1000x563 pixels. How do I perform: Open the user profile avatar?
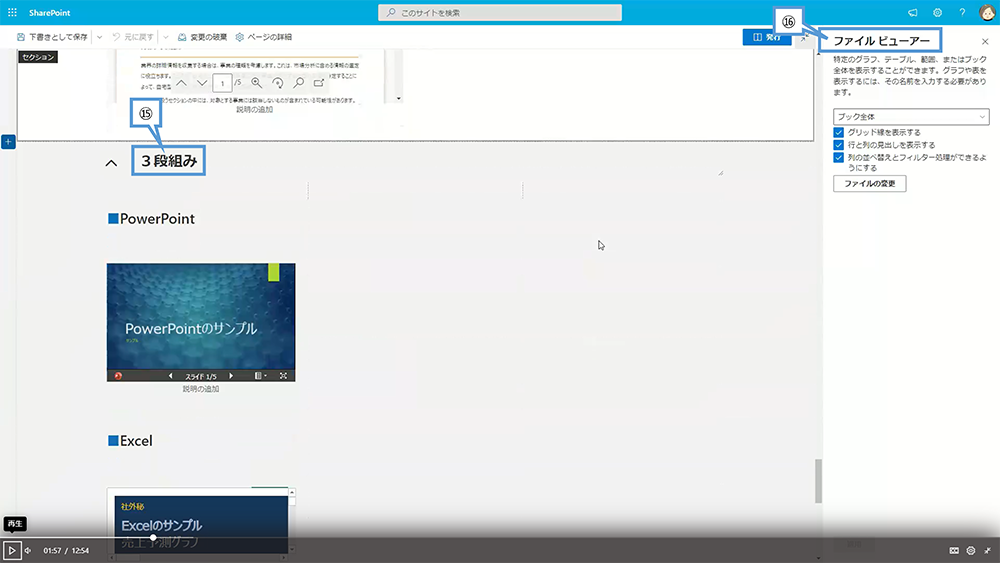987,13
